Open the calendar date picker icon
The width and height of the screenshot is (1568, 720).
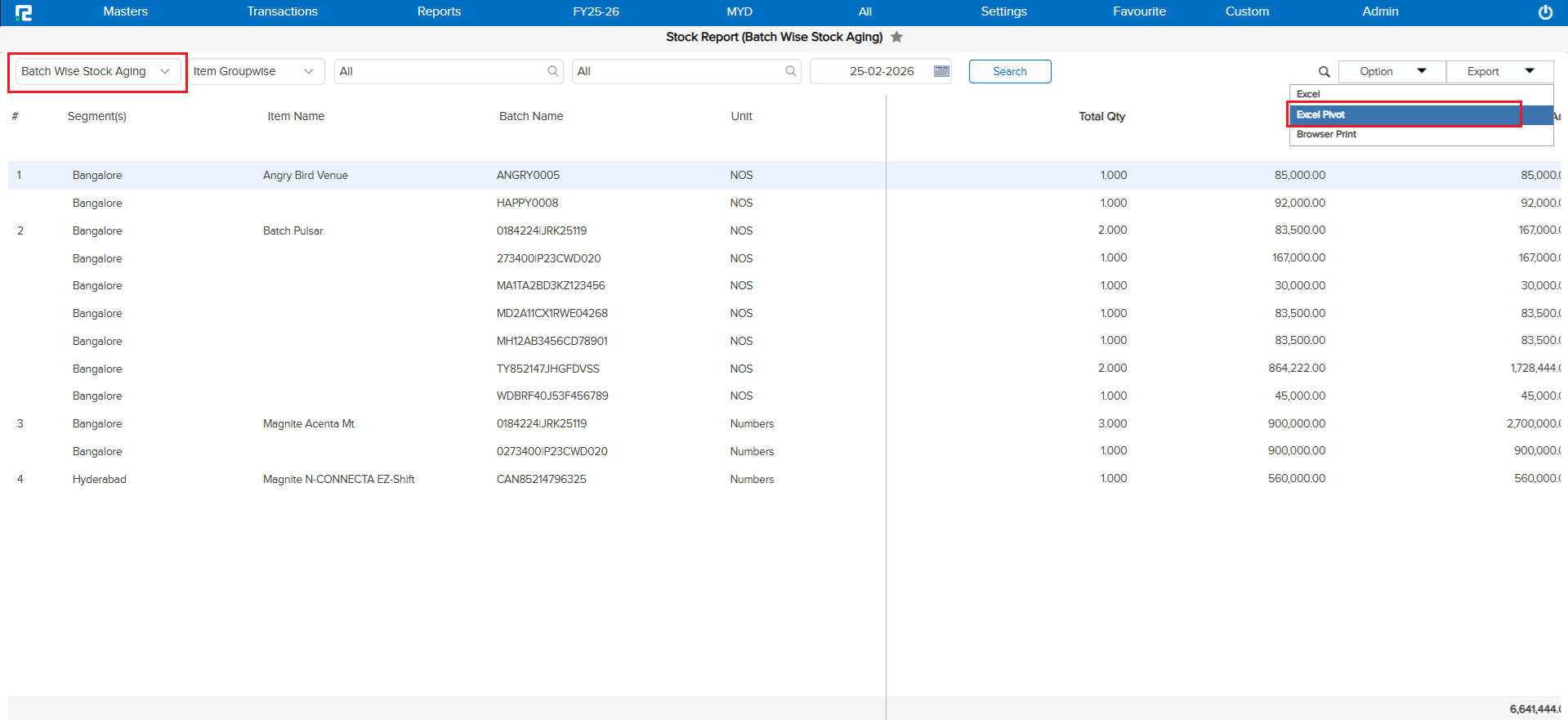[941, 71]
